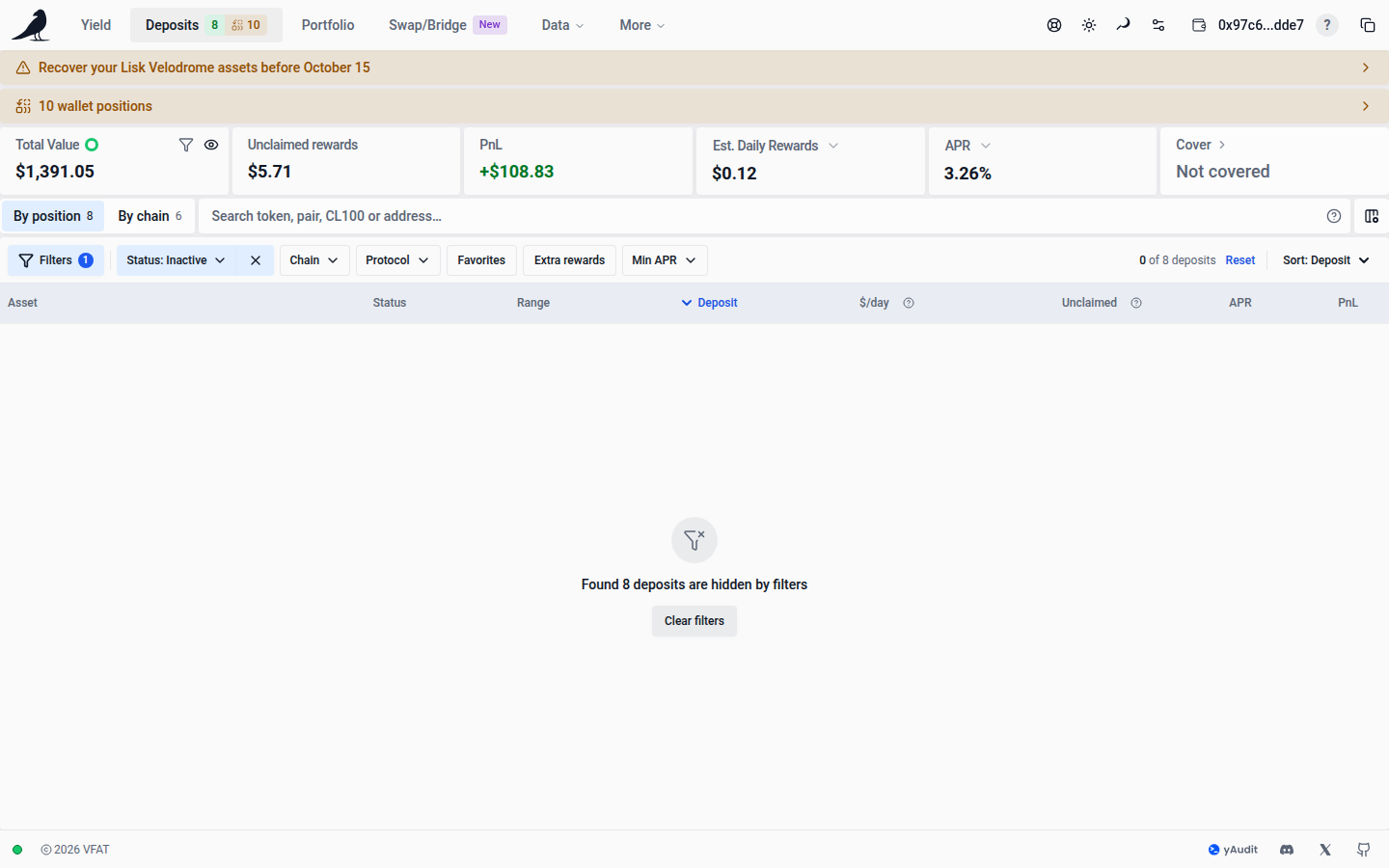
Task: Open the Data menu
Action: [x=562, y=25]
